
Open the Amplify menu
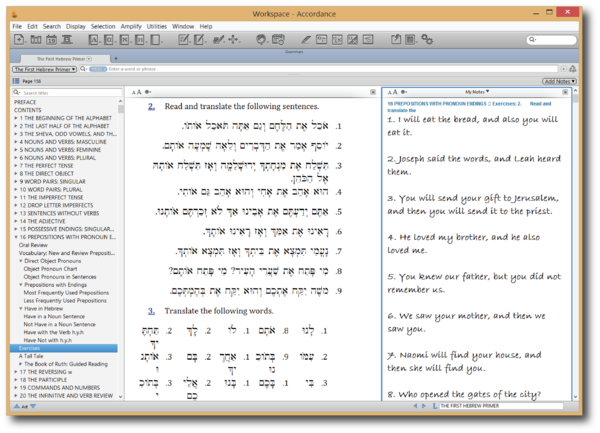point(131,25)
